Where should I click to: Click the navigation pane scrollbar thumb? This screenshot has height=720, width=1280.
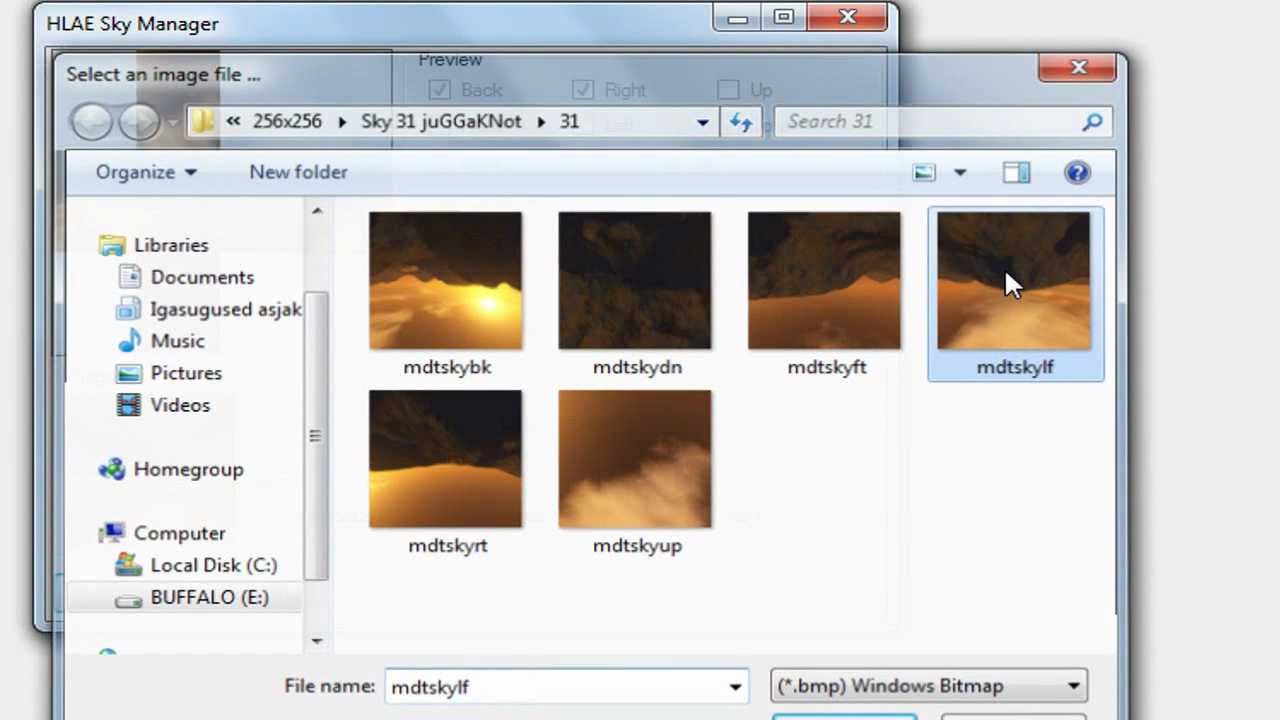316,436
